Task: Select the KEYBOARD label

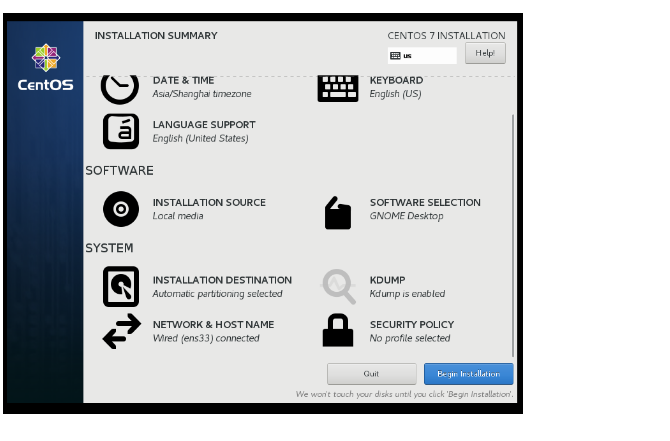Action: tap(397, 80)
